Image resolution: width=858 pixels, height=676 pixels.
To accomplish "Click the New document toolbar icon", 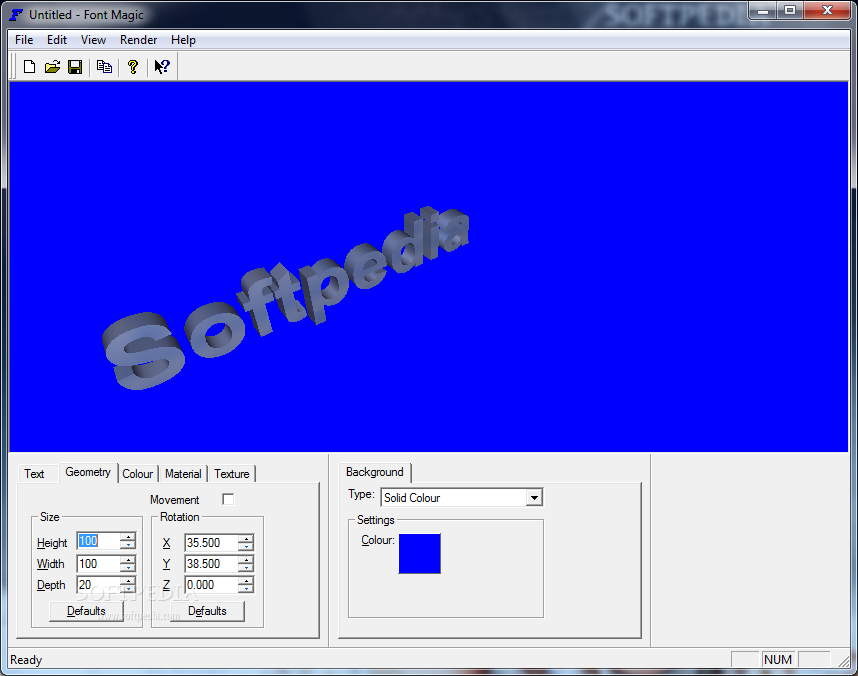I will pyautogui.click(x=30, y=67).
